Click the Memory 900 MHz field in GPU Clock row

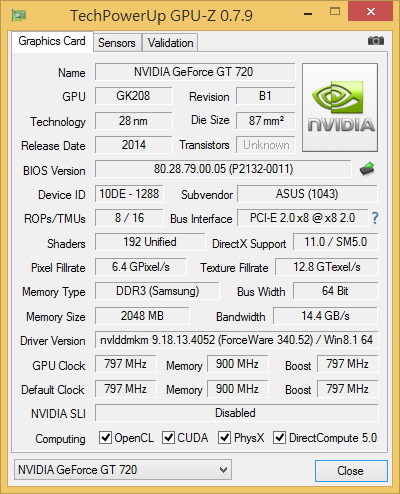point(238,364)
